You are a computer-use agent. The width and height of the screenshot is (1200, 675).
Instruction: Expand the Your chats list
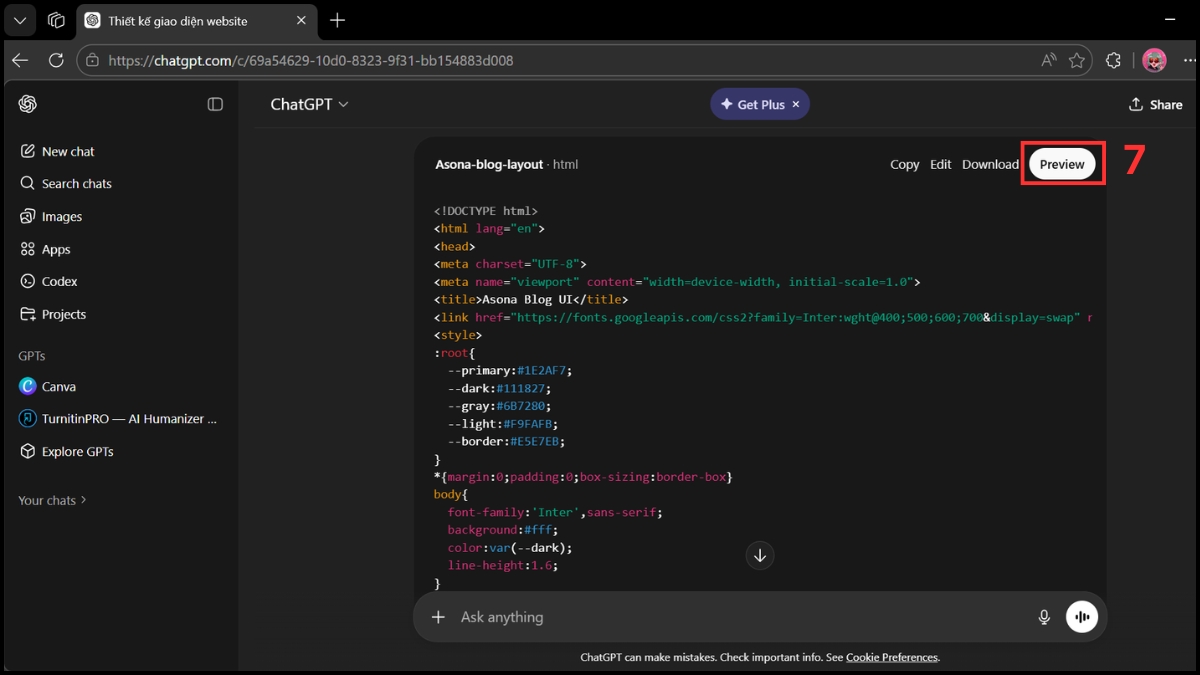[x=52, y=500]
